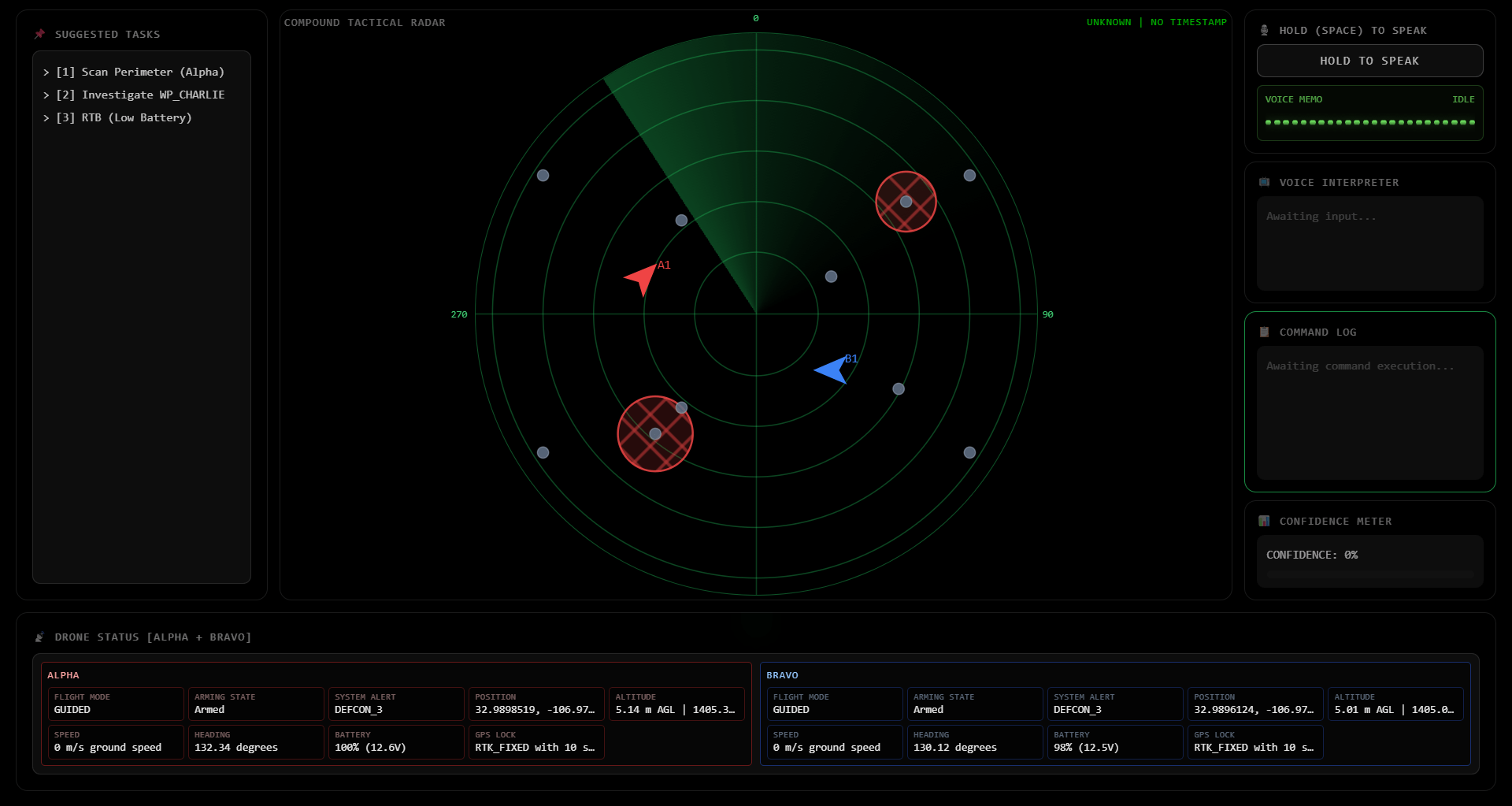Click the BRAVO drone header
The image size is (1512, 806).
(x=782, y=675)
